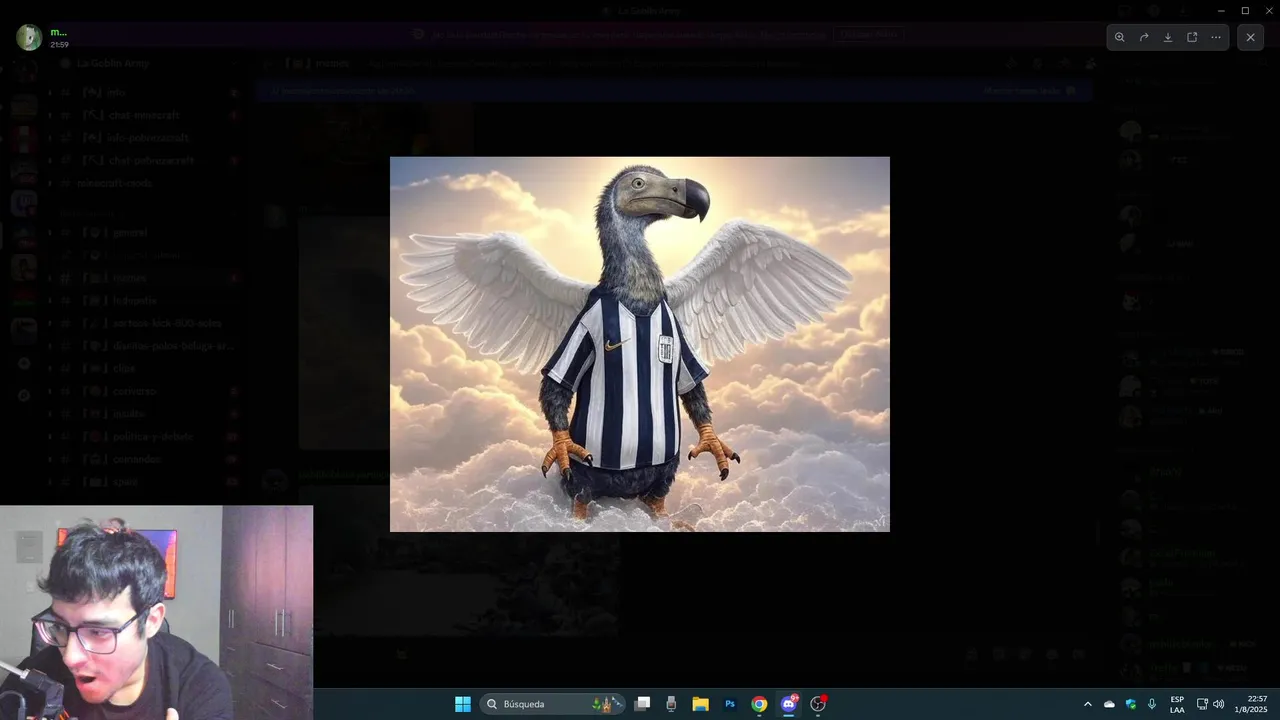Click the microphone tray icon

pyautogui.click(x=1152, y=704)
